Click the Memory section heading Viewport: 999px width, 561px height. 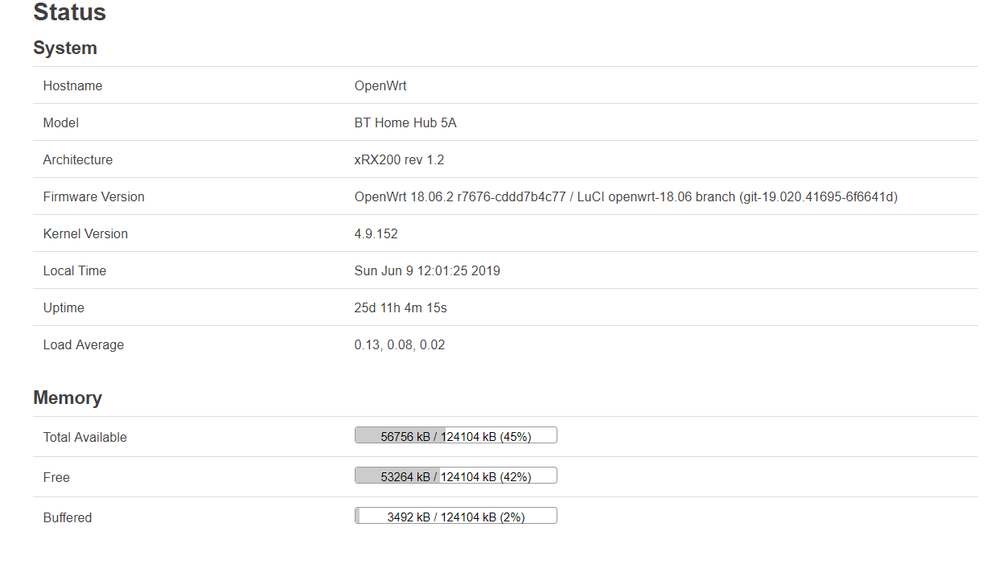point(67,397)
